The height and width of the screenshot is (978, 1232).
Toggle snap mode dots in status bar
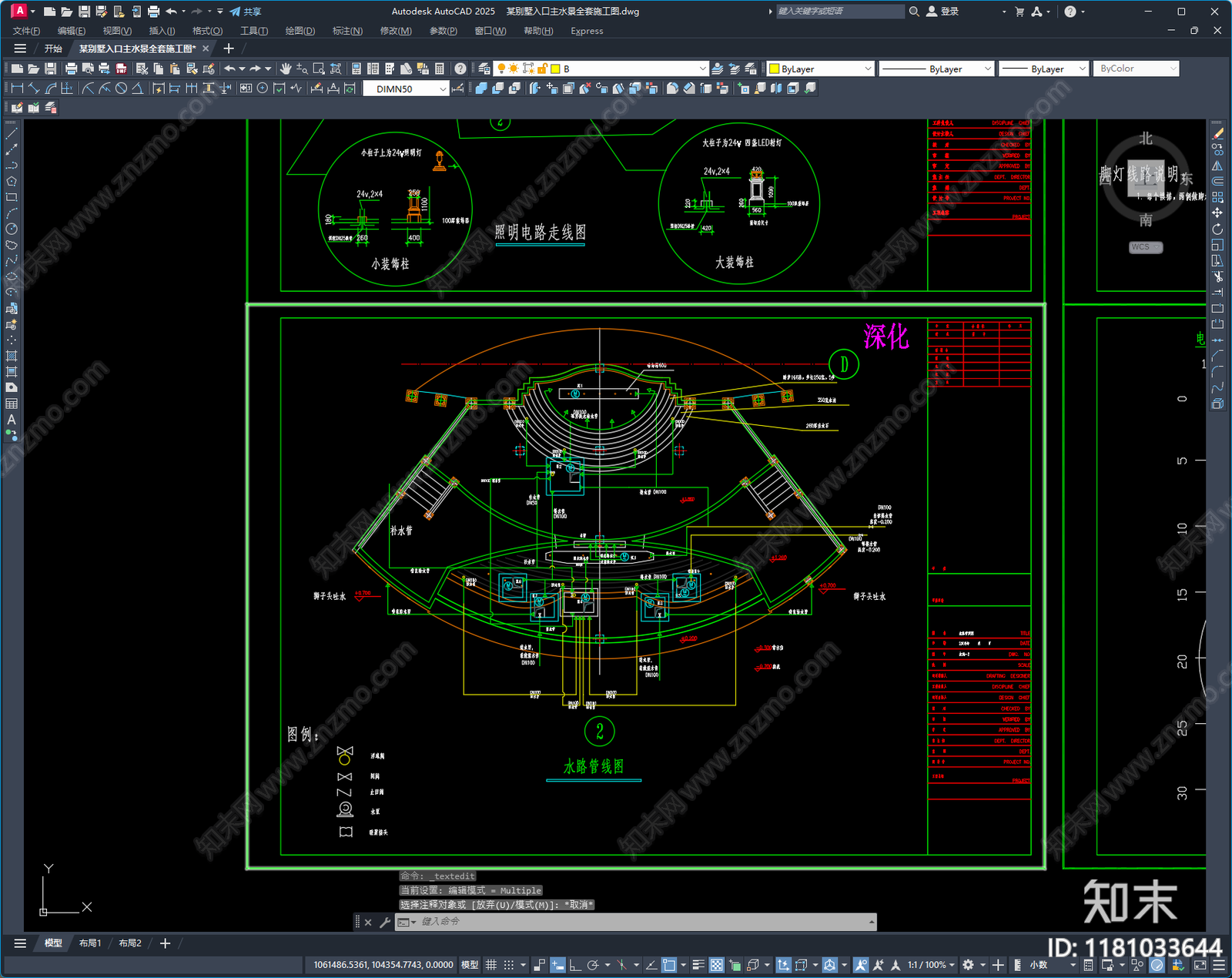click(509, 965)
